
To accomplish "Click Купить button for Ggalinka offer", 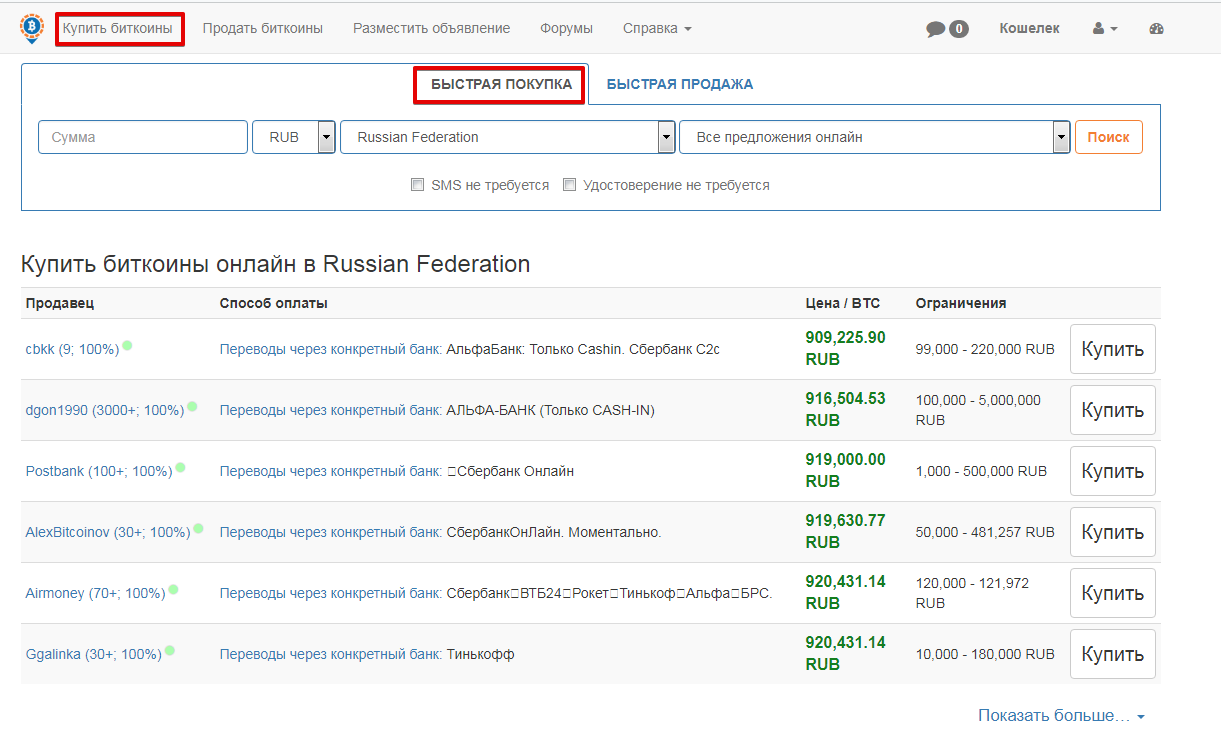I will click(x=1113, y=654).
